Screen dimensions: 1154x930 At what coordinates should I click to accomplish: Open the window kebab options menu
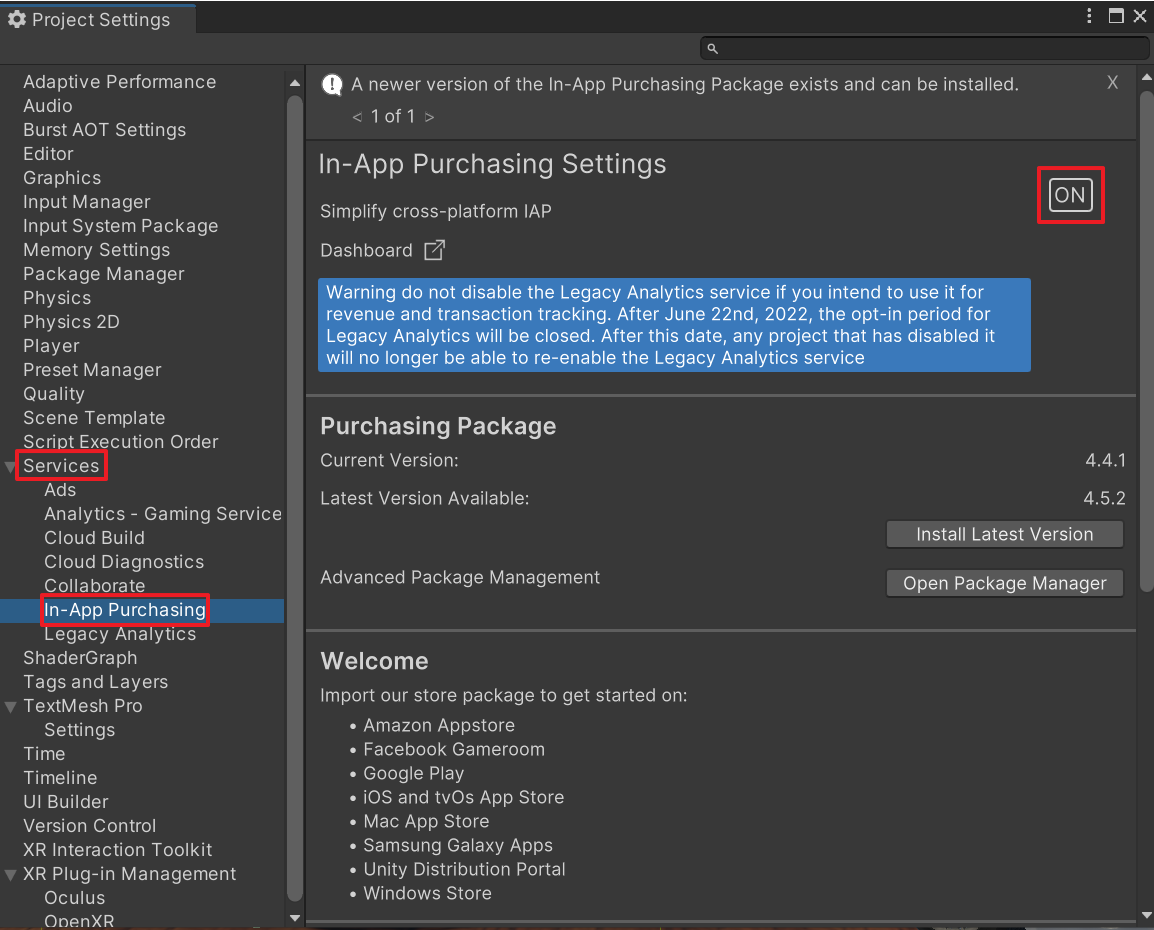coord(1089,15)
